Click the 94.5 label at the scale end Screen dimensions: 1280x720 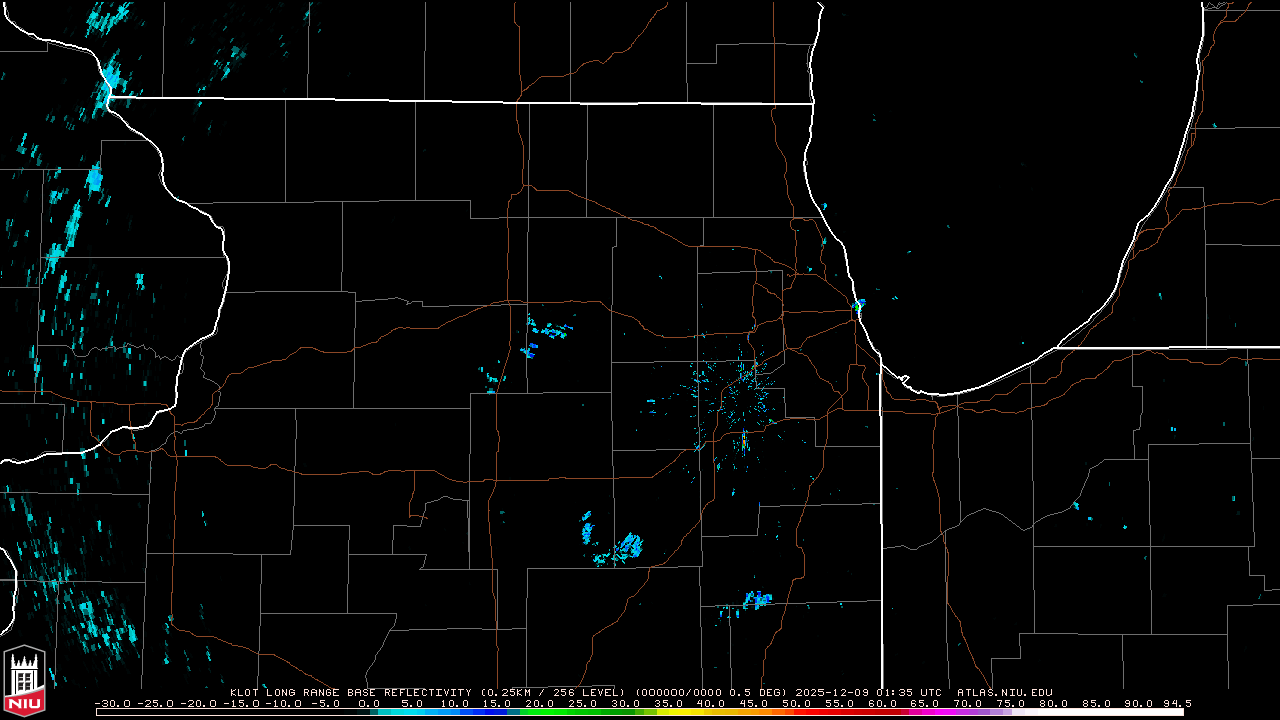point(1175,704)
